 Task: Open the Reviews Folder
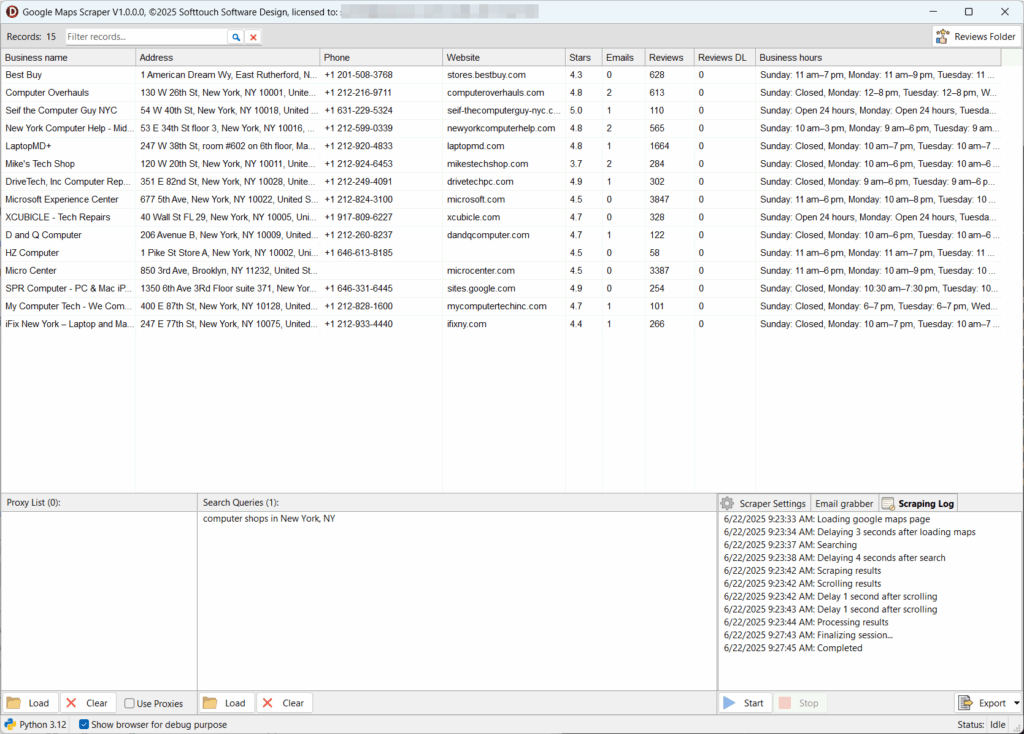(975, 37)
